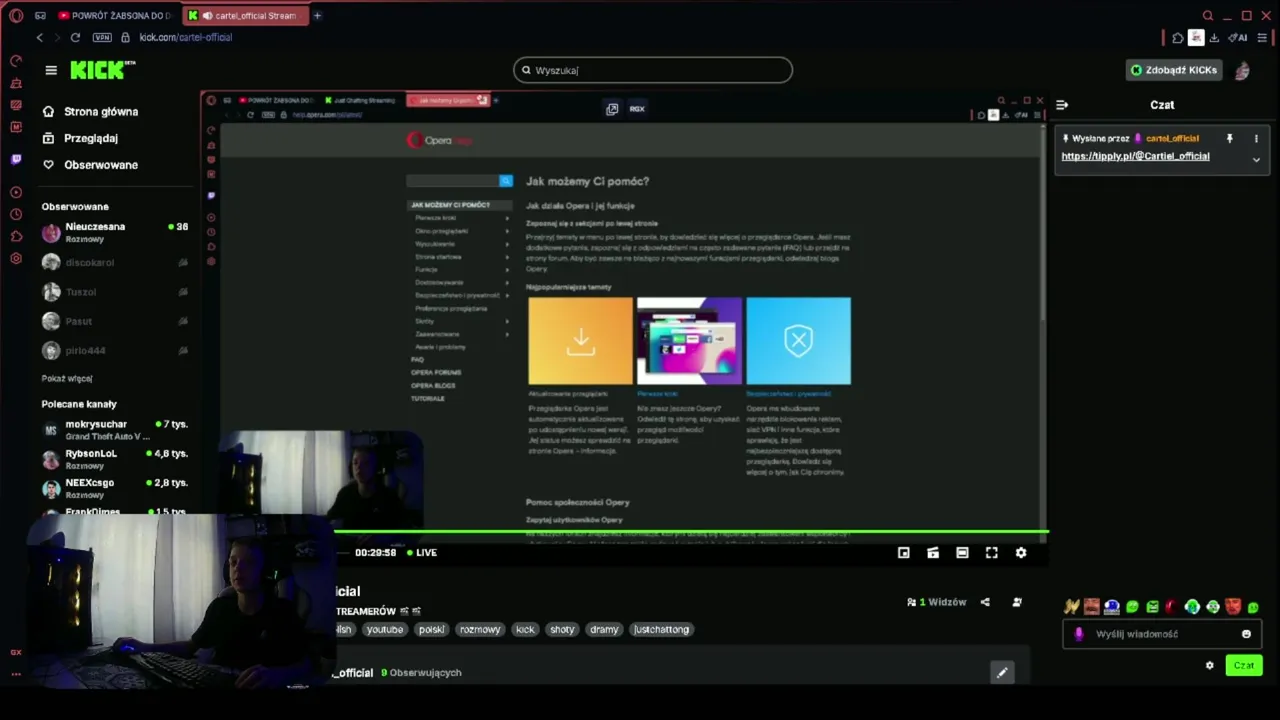Image resolution: width=1280 pixels, height=720 pixels.
Task: Open Nieuczesana followed channel
Action: click(115, 232)
